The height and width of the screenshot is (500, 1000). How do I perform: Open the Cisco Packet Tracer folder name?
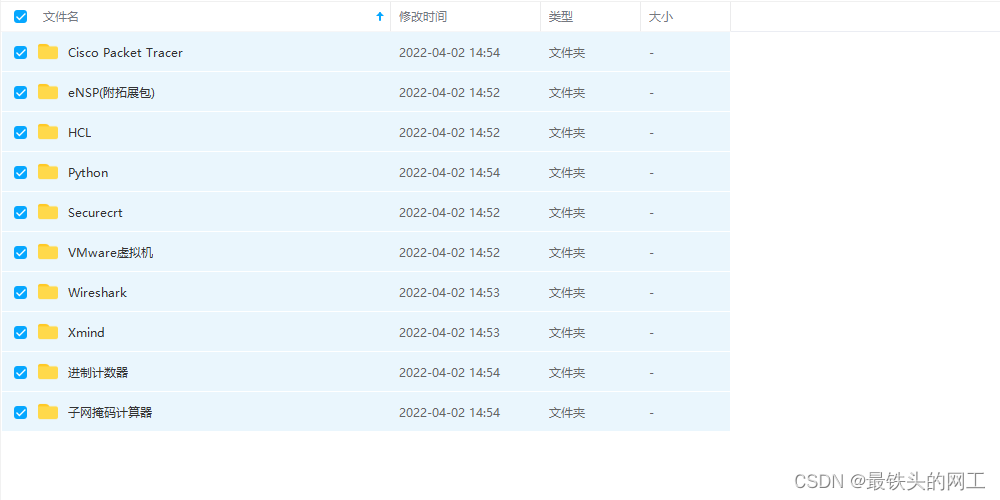tap(125, 53)
